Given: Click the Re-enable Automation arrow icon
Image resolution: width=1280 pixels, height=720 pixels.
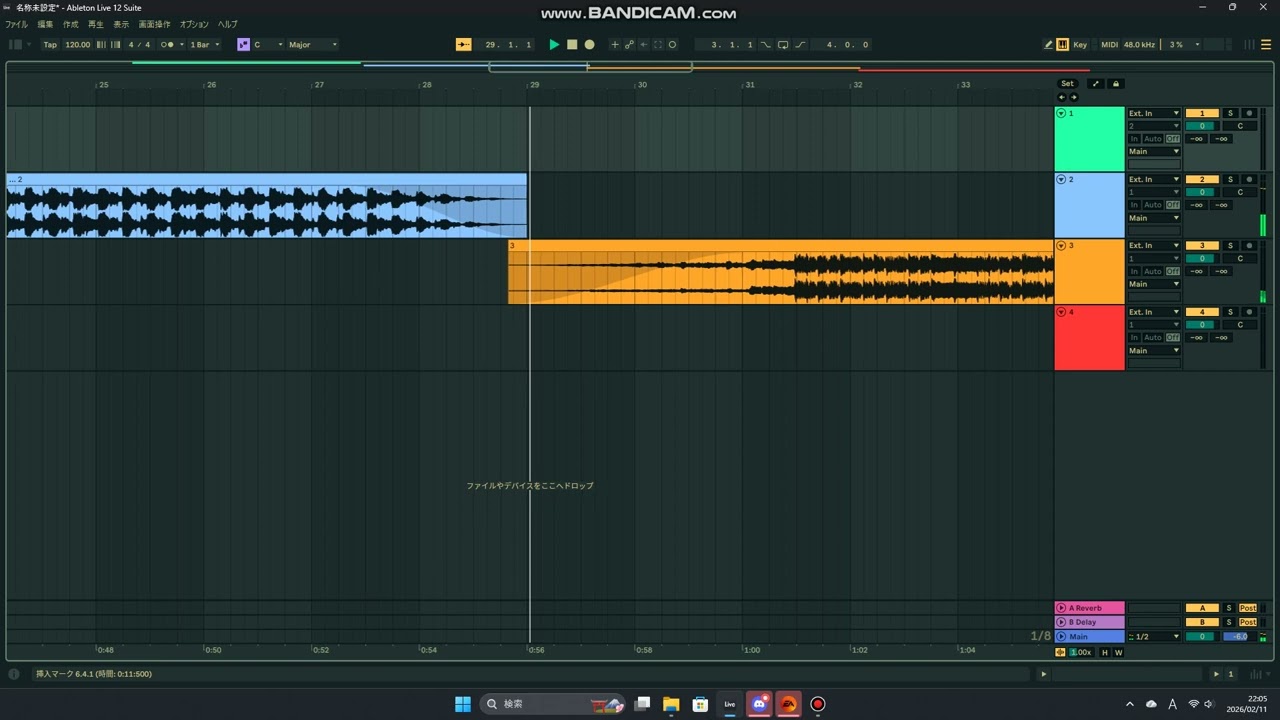Looking at the screenshot, I should 643,45.
